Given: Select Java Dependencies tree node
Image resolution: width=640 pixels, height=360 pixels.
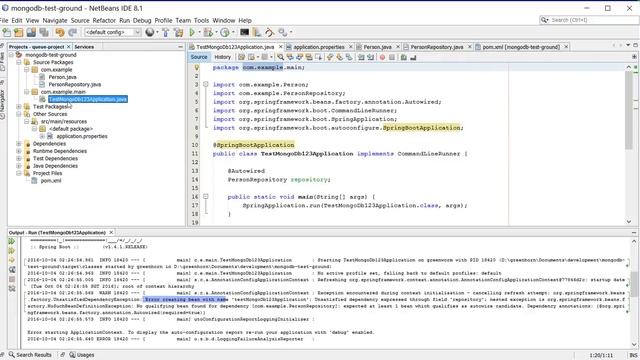Looking at the screenshot, I should [x=55, y=166].
